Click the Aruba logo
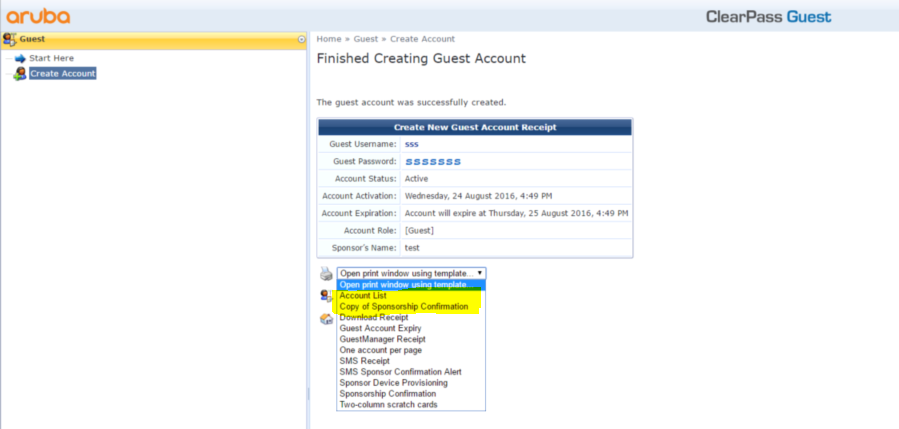 [x=38, y=16]
